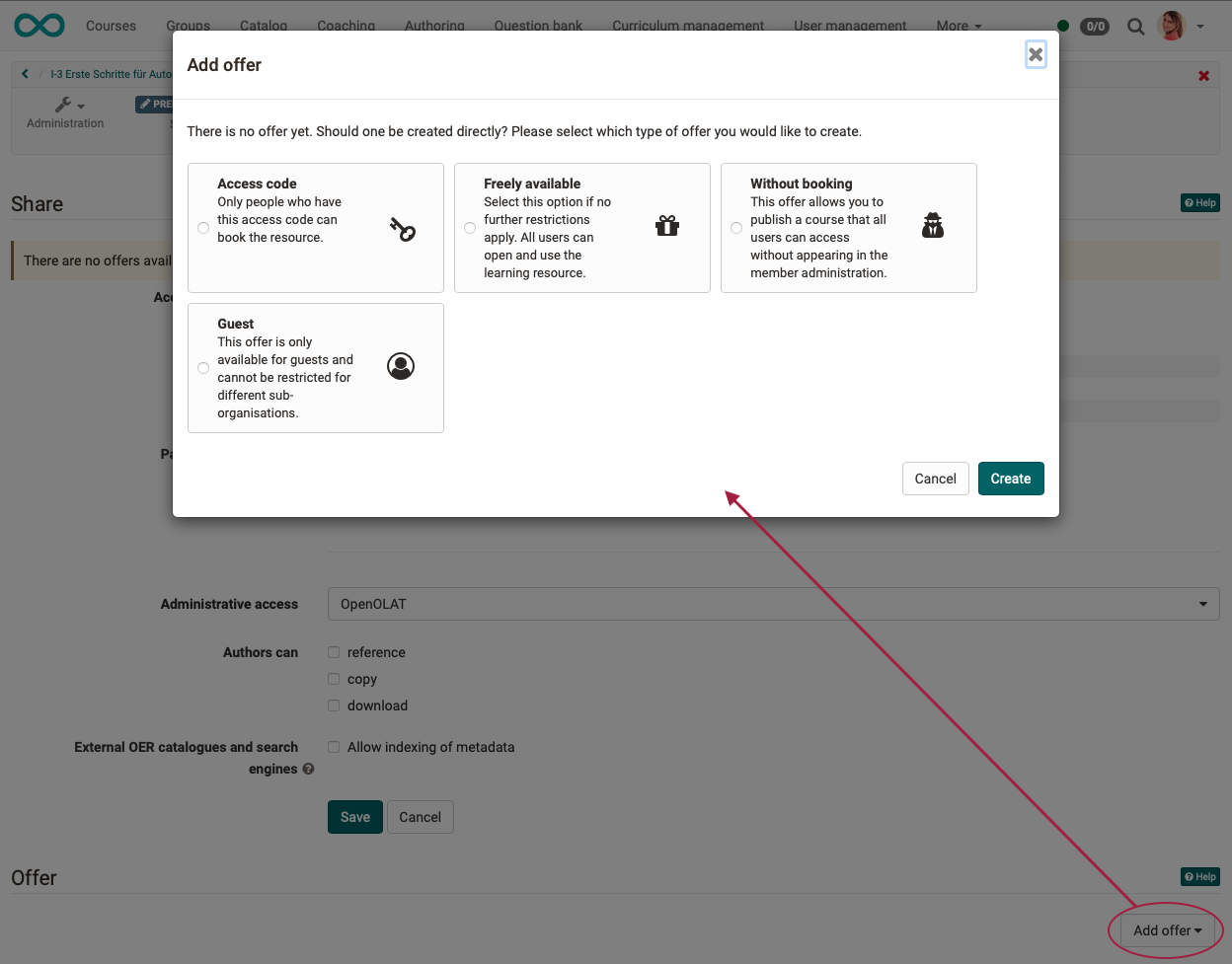This screenshot has height=964, width=1232.
Task: Click the gift icon for Freely available
Action: click(x=667, y=226)
